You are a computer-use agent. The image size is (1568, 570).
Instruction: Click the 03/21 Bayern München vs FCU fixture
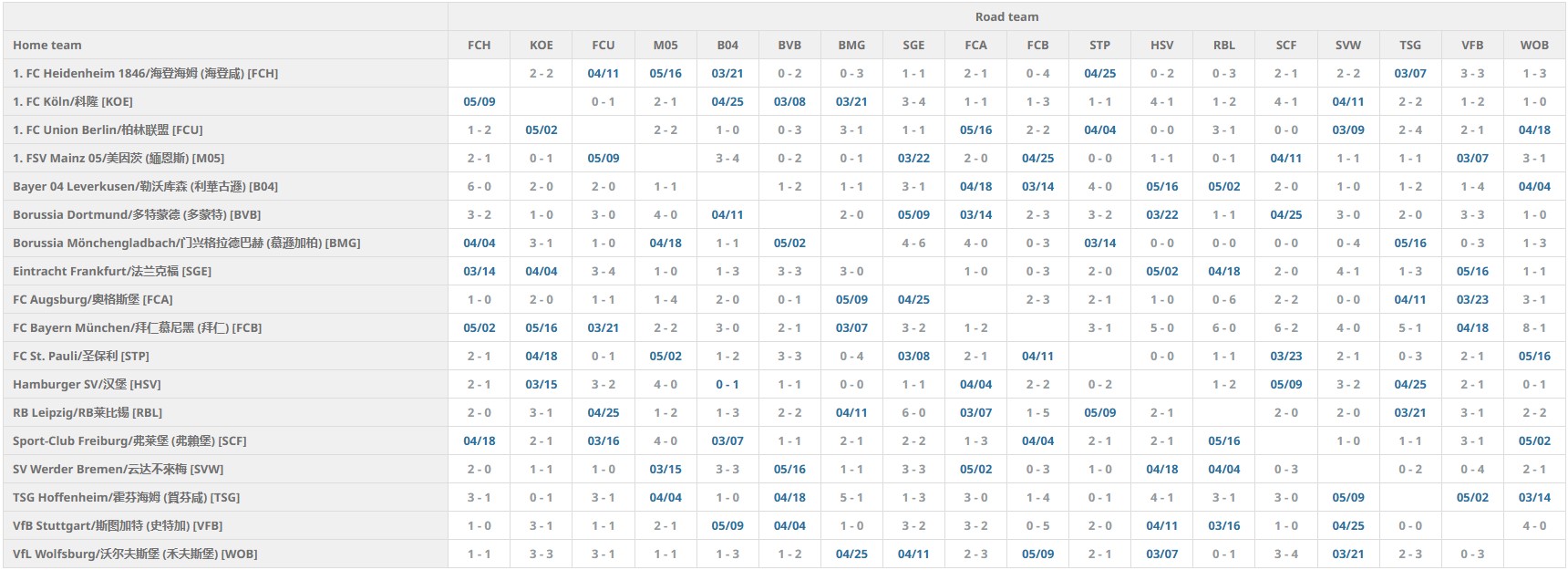click(x=603, y=327)
